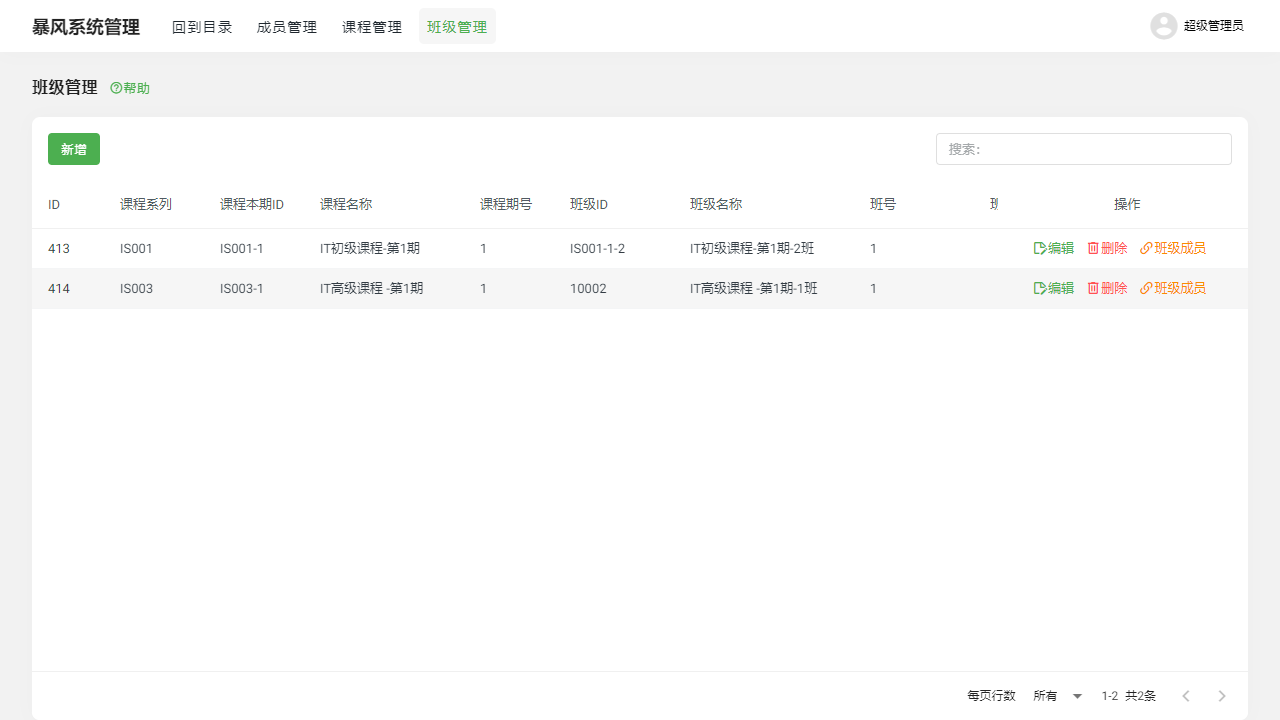Open the help question-mark icon beside 班级管理

pyautogui.click(x=114, y=88)
